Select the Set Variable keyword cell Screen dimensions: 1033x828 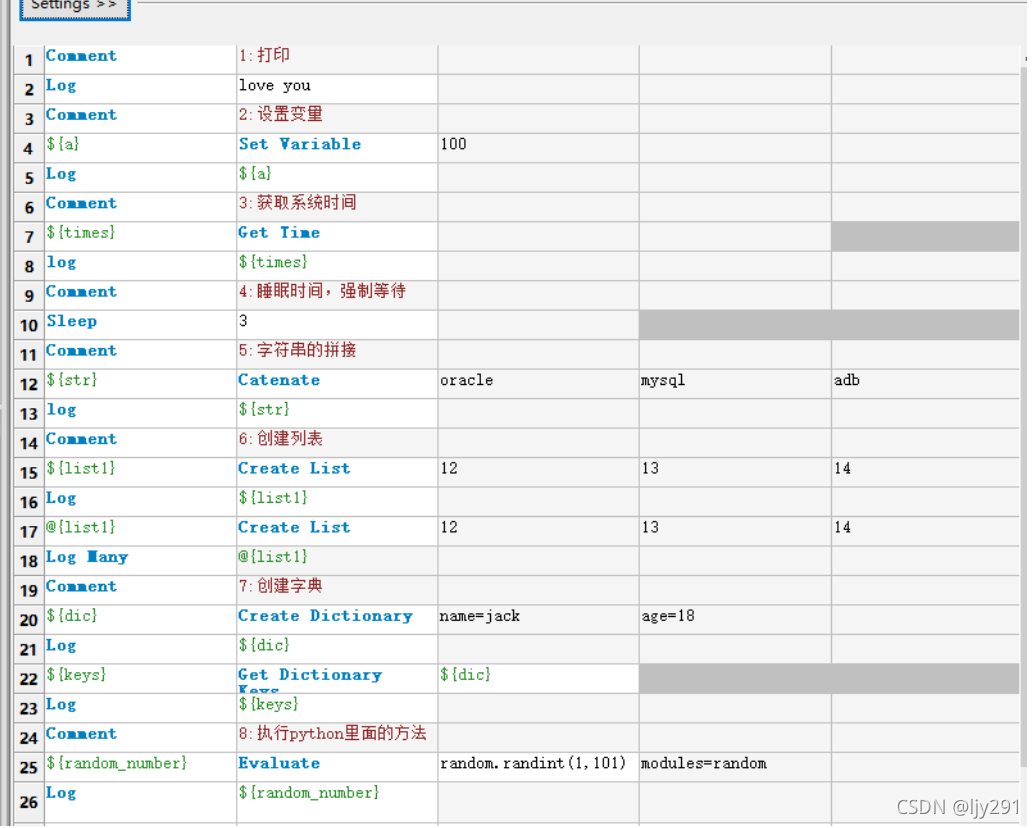click(337, 148)
